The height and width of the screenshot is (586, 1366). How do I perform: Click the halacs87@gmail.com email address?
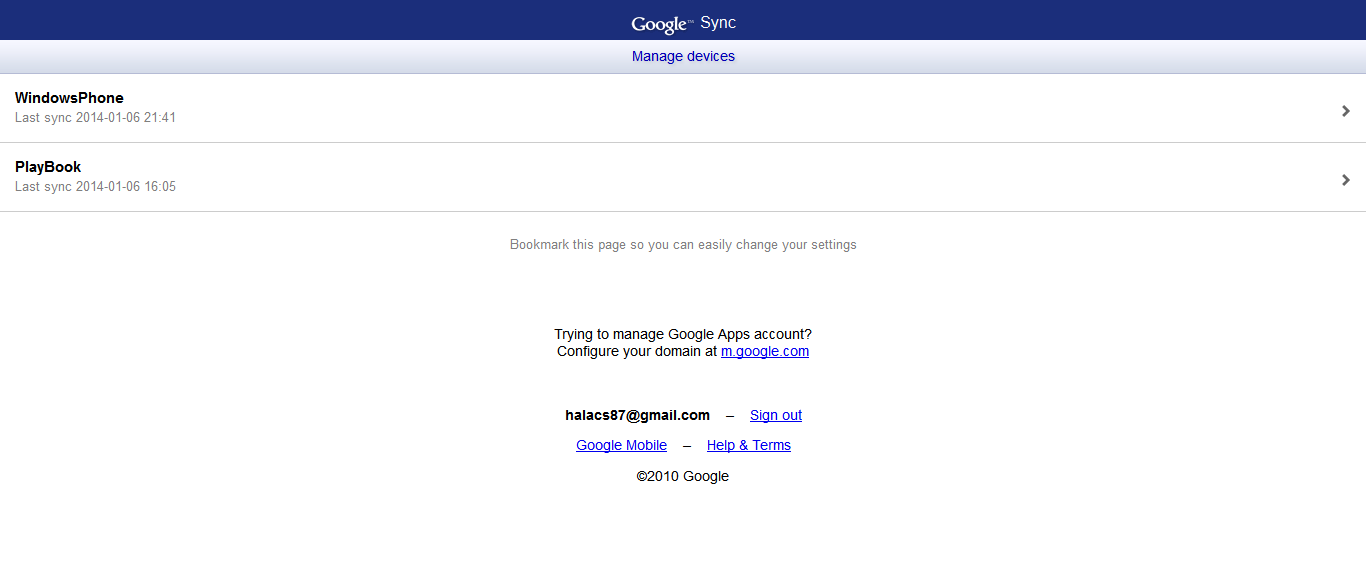pyautogui.click(x=637, y=416)
